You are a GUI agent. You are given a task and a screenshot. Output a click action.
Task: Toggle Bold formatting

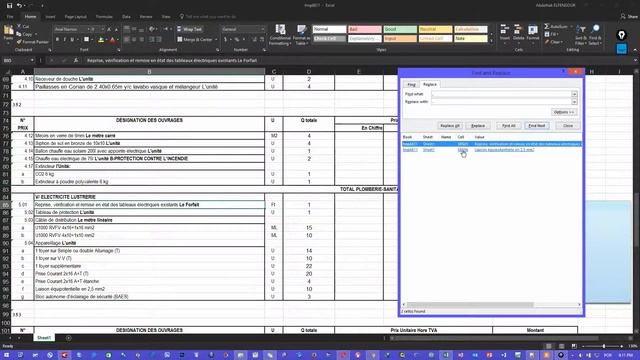57,40
